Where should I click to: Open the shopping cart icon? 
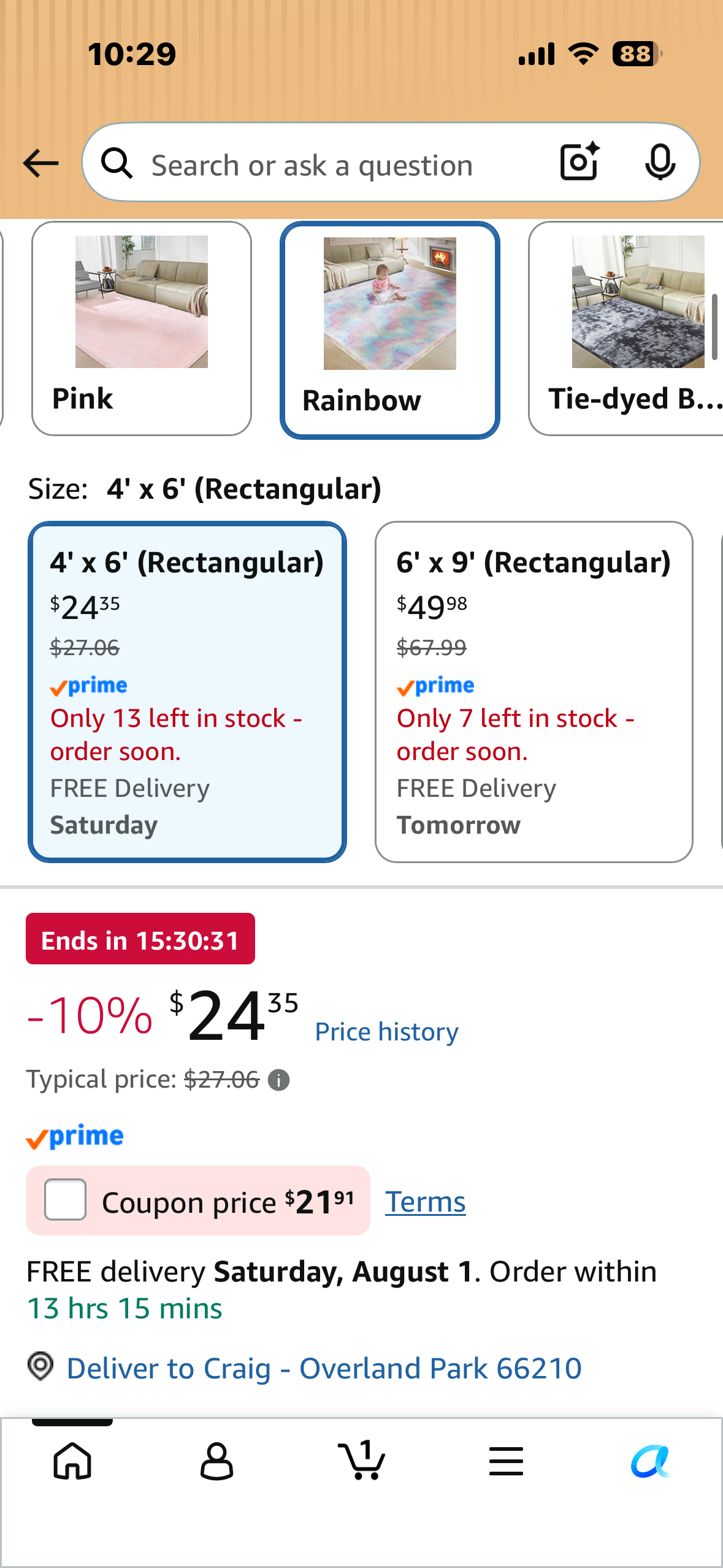(x=362, y=1459)
